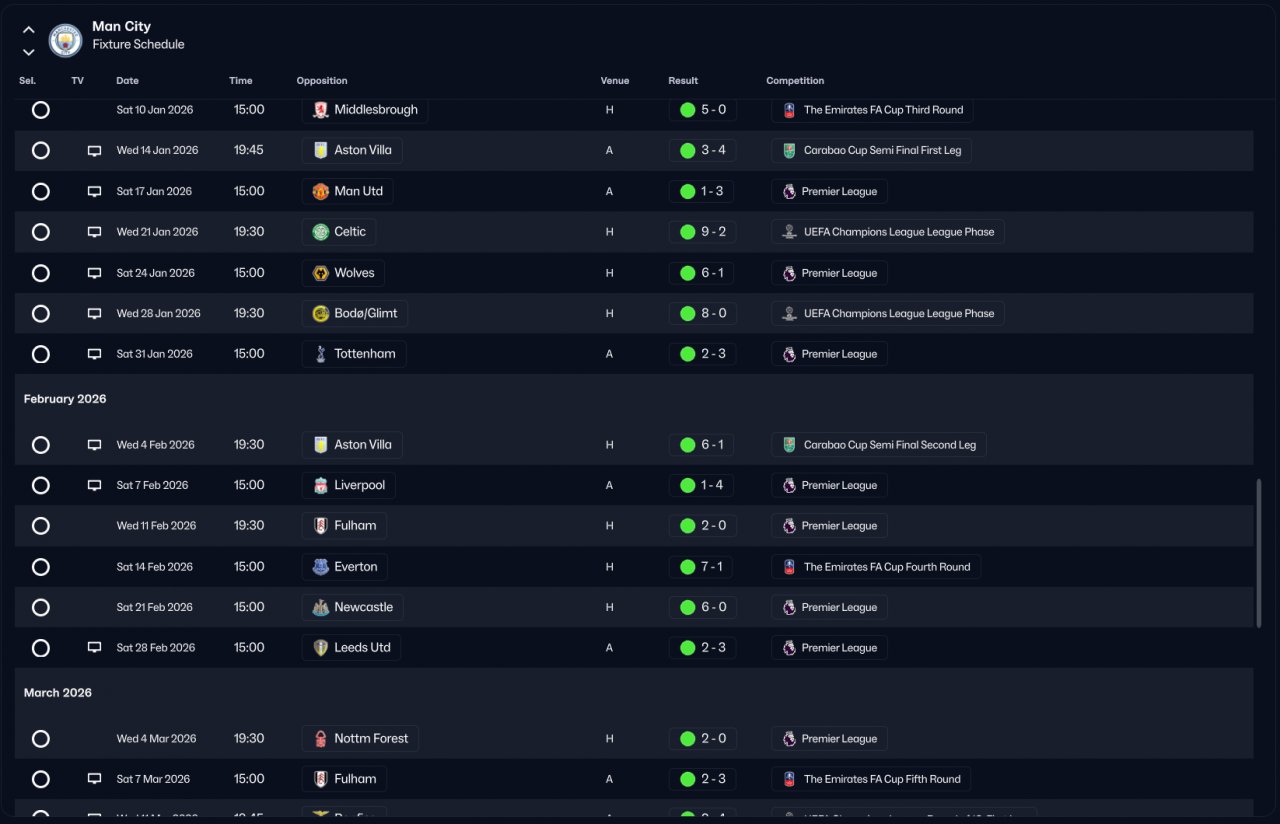Click the Leeds Utd club badge

320,648
